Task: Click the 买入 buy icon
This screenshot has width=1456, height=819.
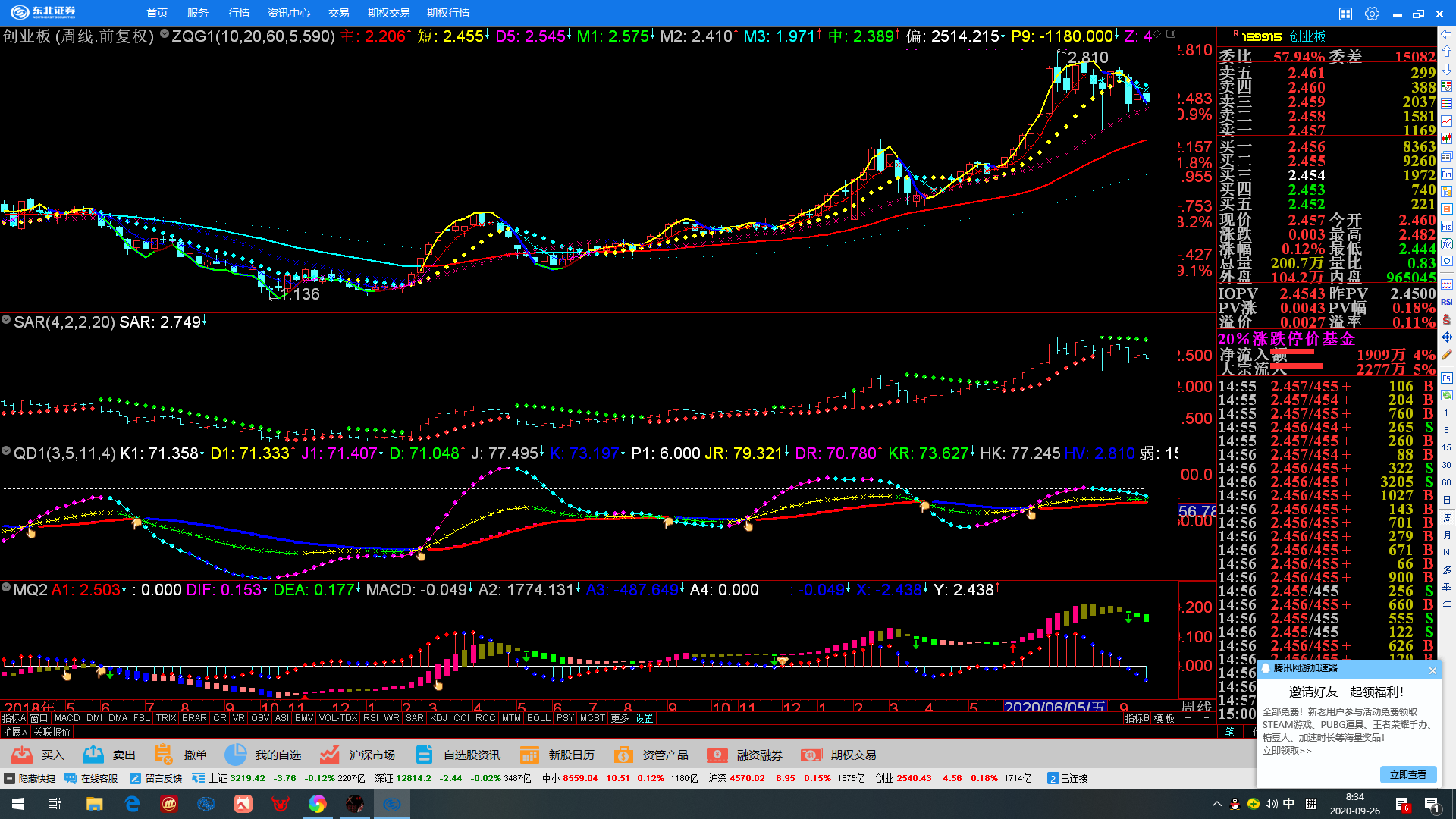Action: point(22,755)
